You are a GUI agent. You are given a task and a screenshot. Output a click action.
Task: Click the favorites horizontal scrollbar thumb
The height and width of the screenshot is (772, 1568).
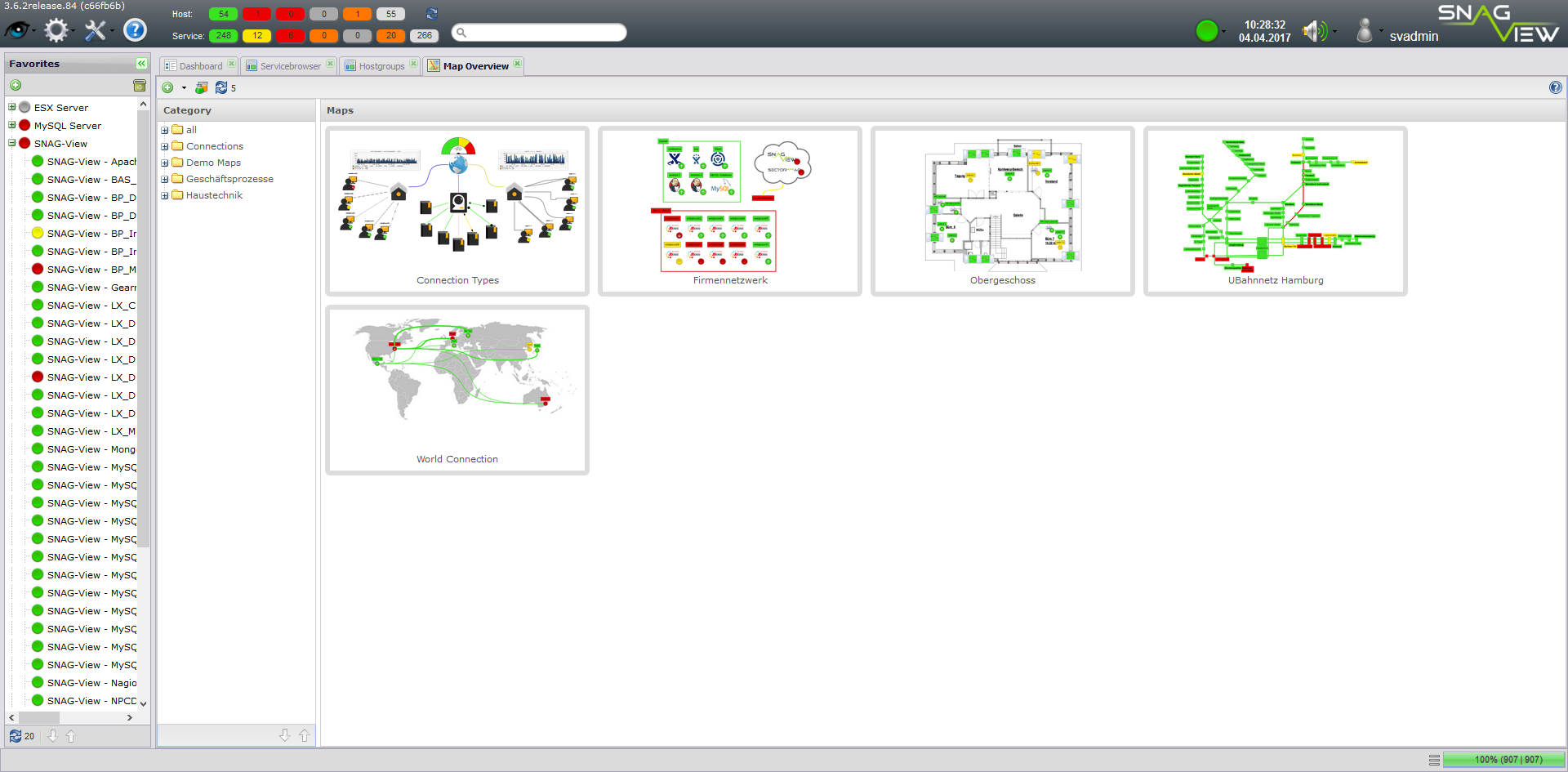click(38, 717)
